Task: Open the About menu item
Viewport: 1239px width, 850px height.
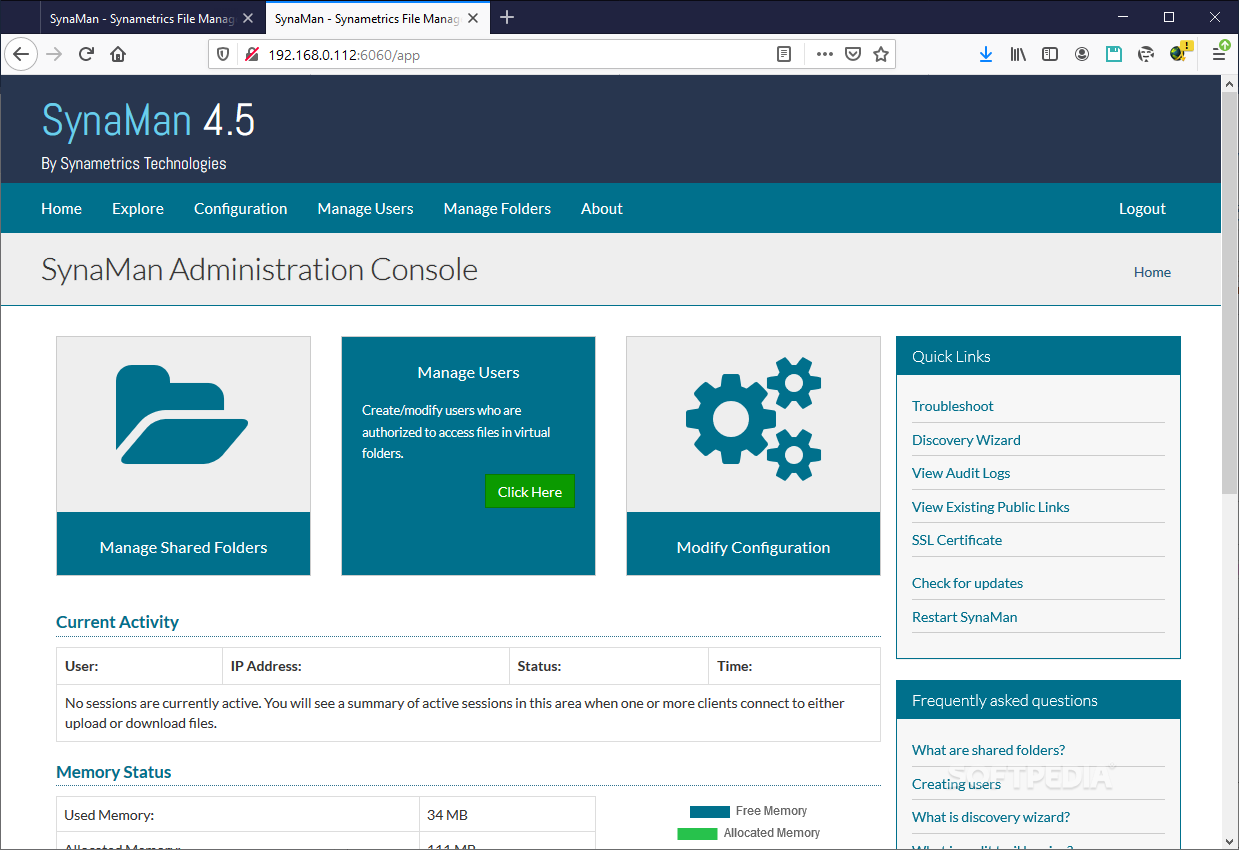Action: click(602, 209)
